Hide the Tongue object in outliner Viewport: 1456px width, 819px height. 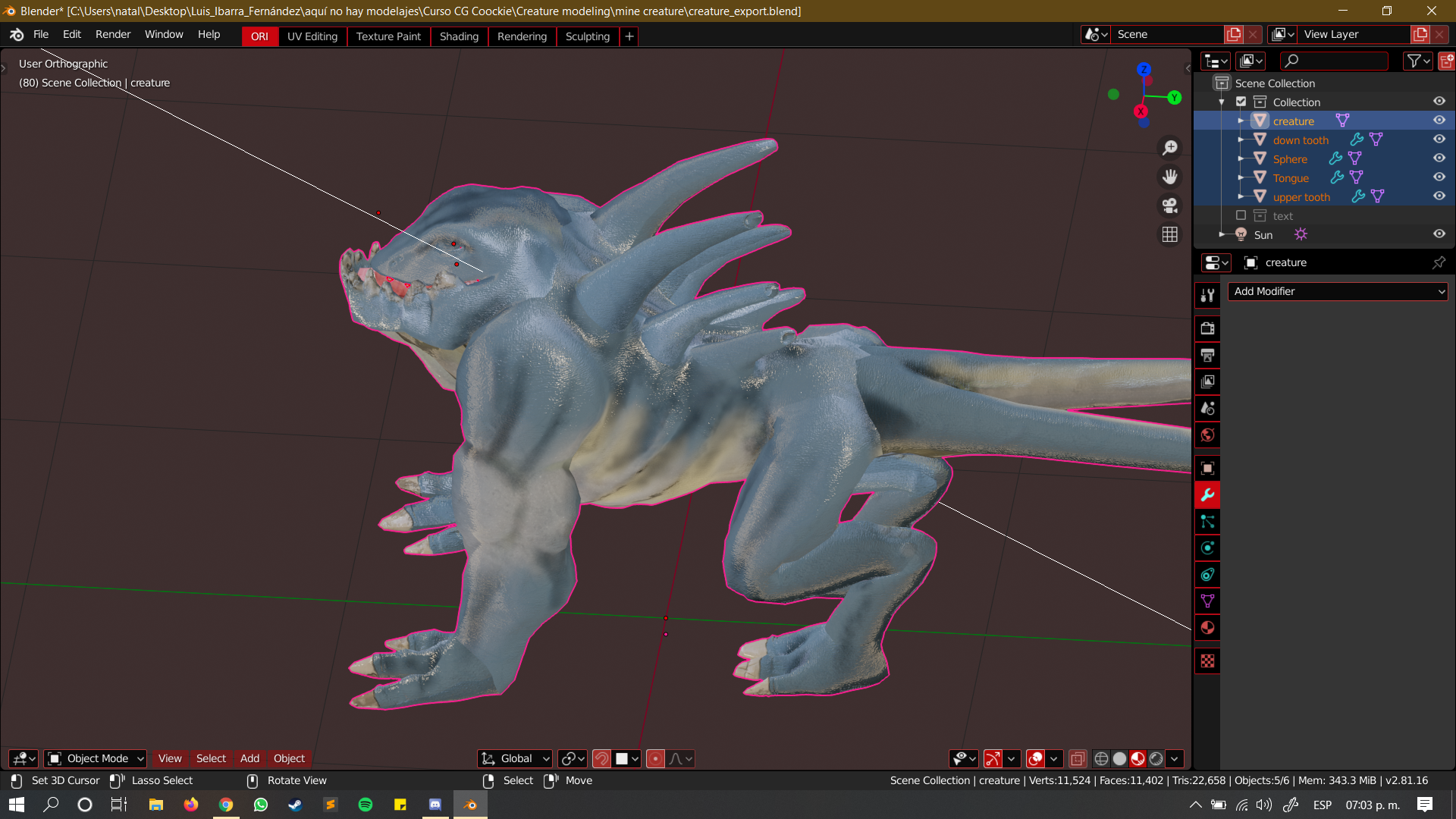pos(1439,177)
